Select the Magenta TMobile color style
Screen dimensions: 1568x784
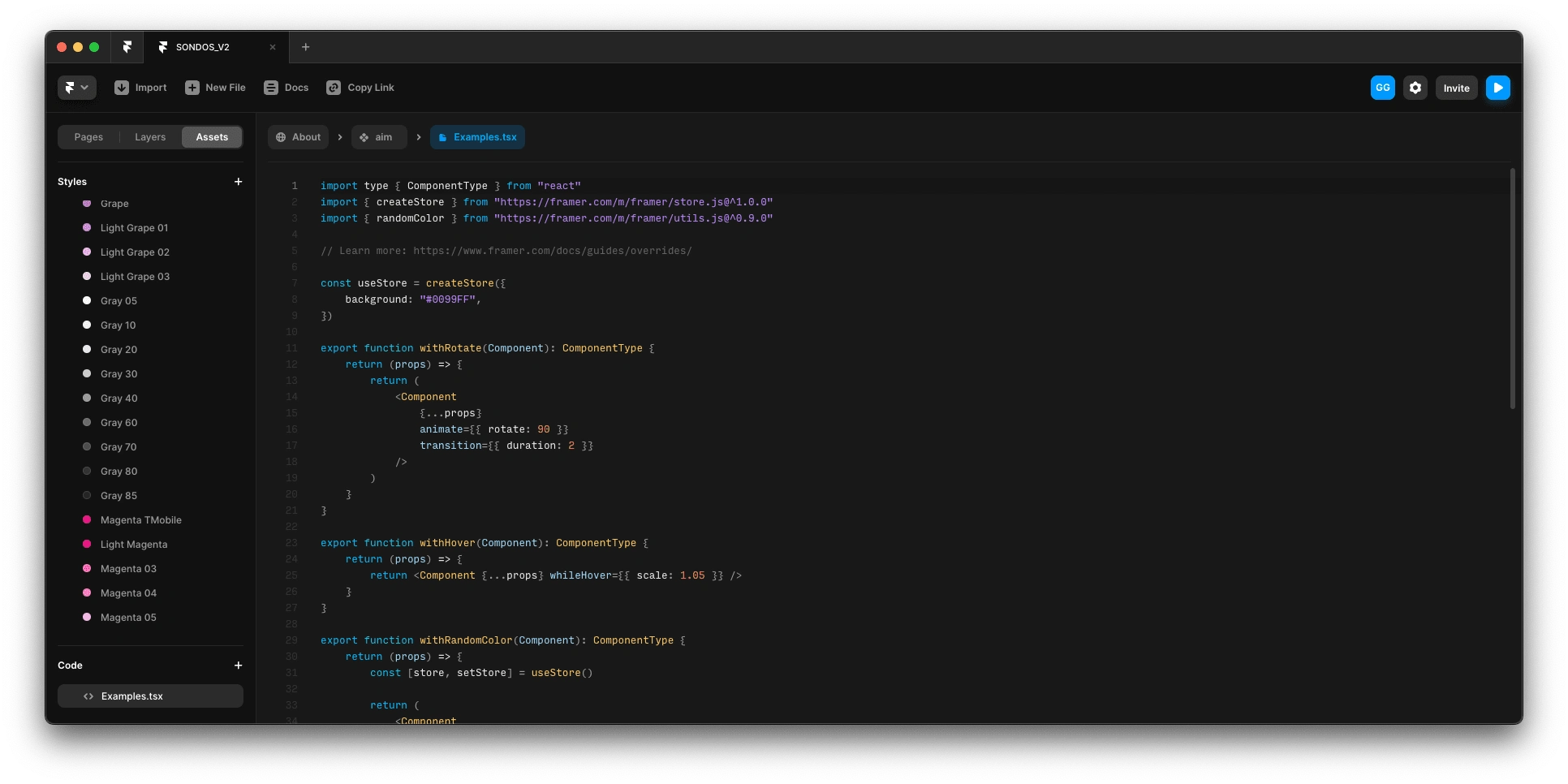point(140,520)
